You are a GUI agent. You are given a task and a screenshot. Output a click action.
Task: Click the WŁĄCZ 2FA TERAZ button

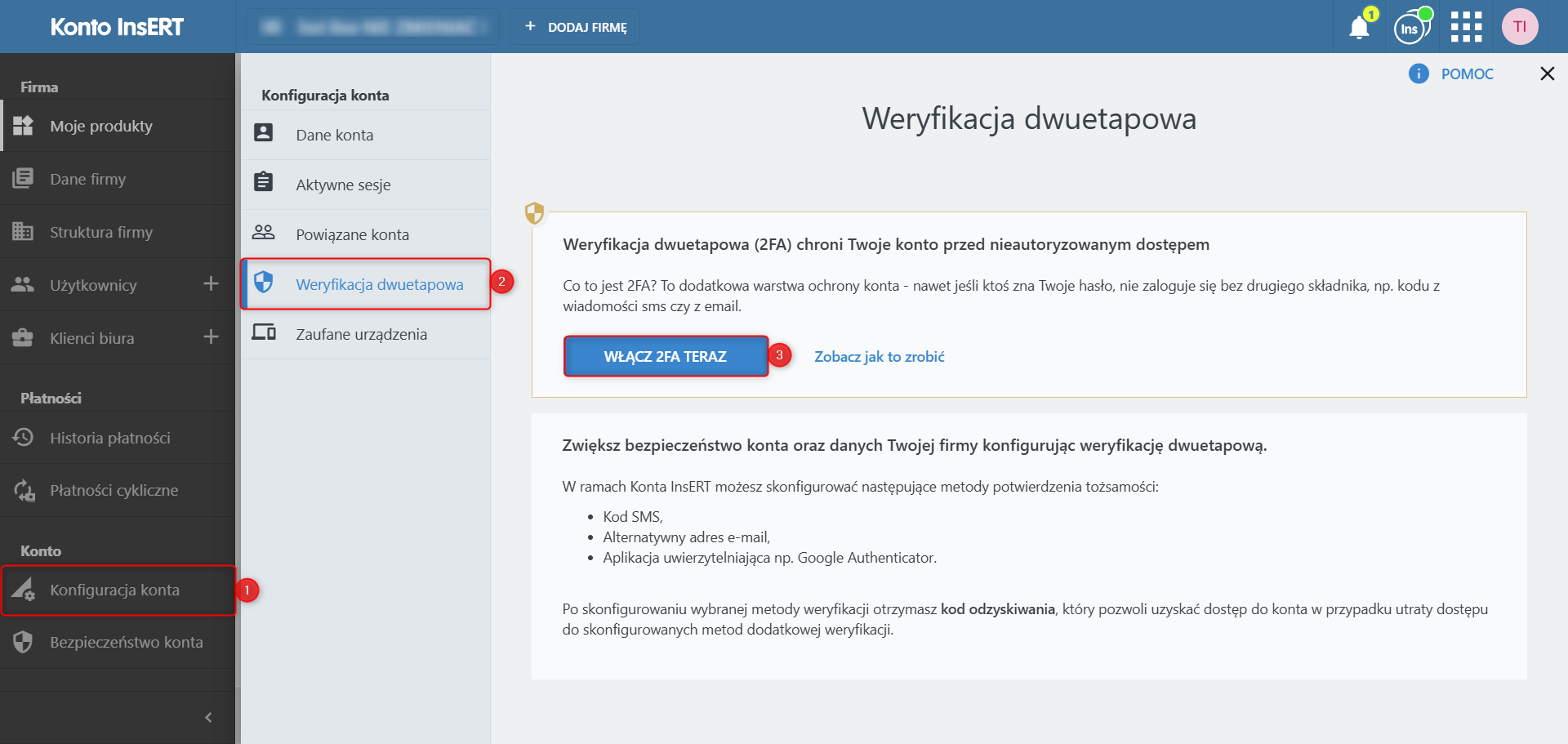click(x=666, y=356)
